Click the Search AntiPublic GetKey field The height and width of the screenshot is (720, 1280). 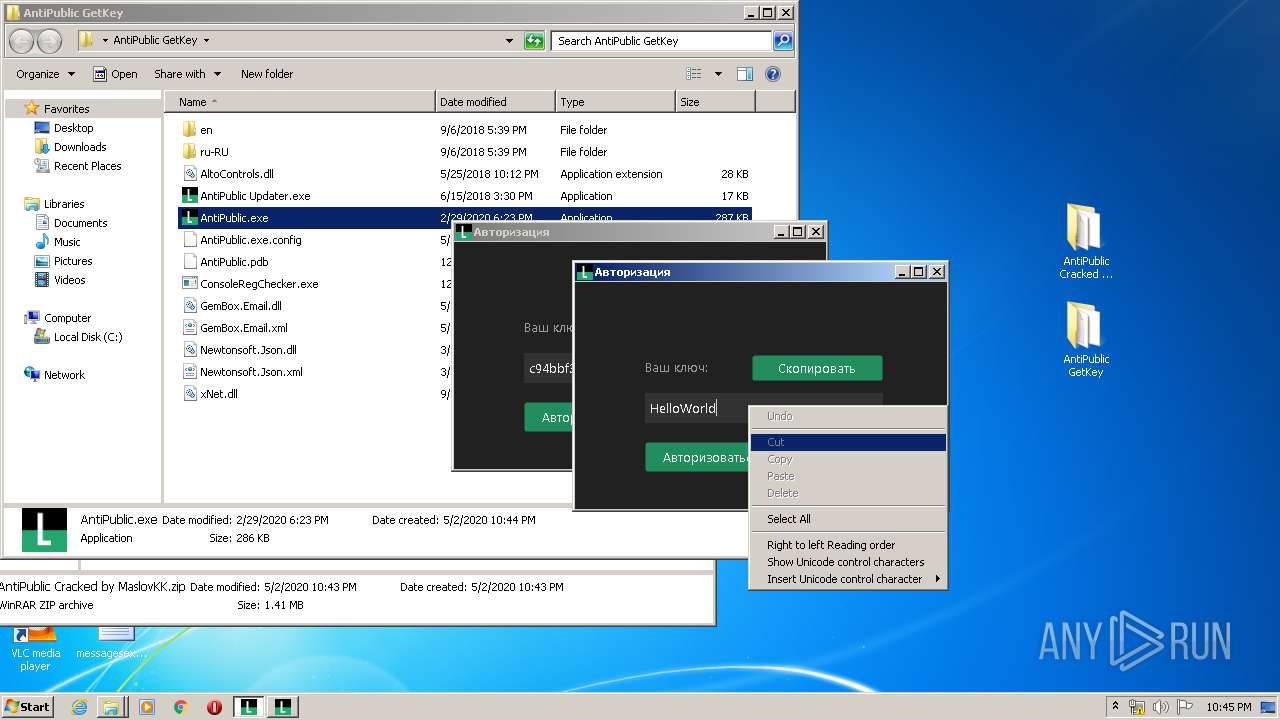pyautogui.click(x=661, y=41)
